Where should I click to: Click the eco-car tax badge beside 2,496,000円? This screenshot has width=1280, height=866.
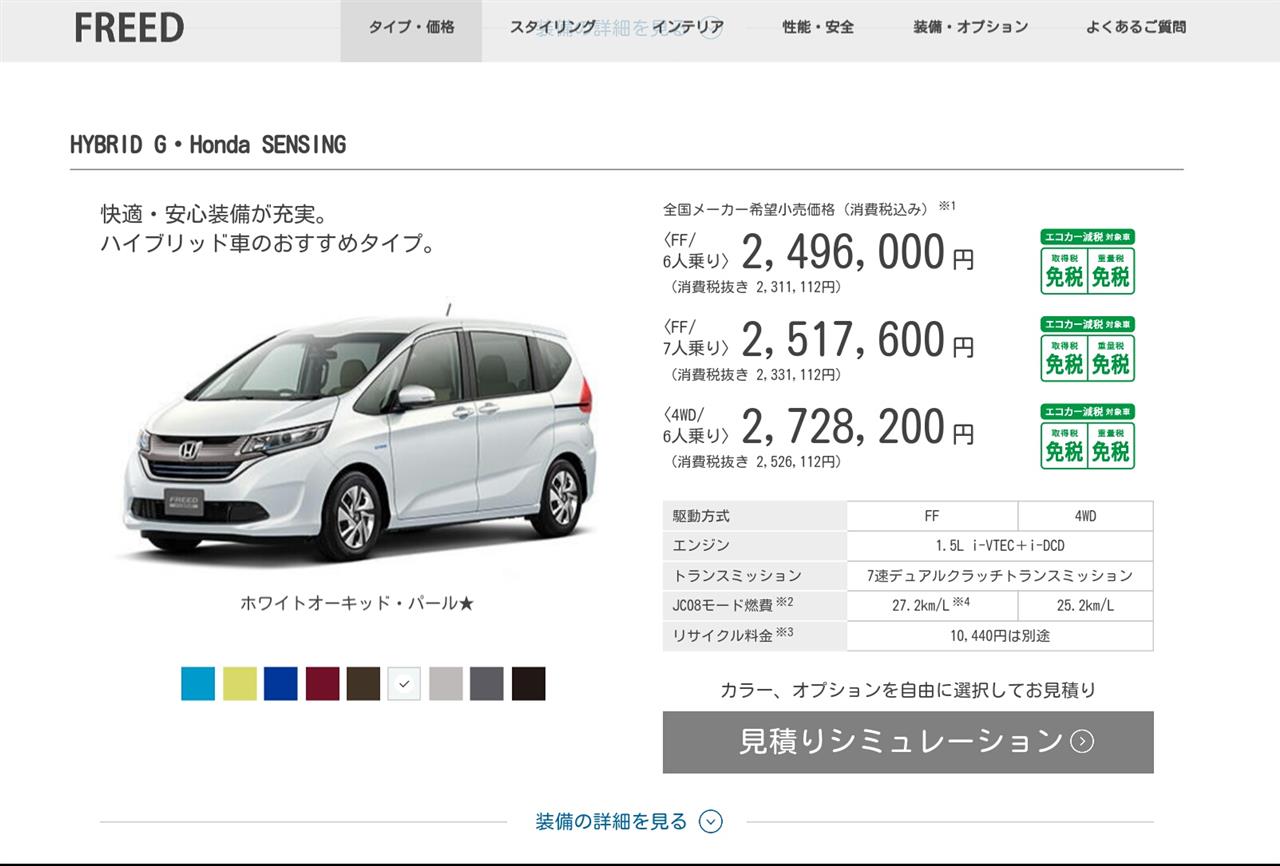1088,262
